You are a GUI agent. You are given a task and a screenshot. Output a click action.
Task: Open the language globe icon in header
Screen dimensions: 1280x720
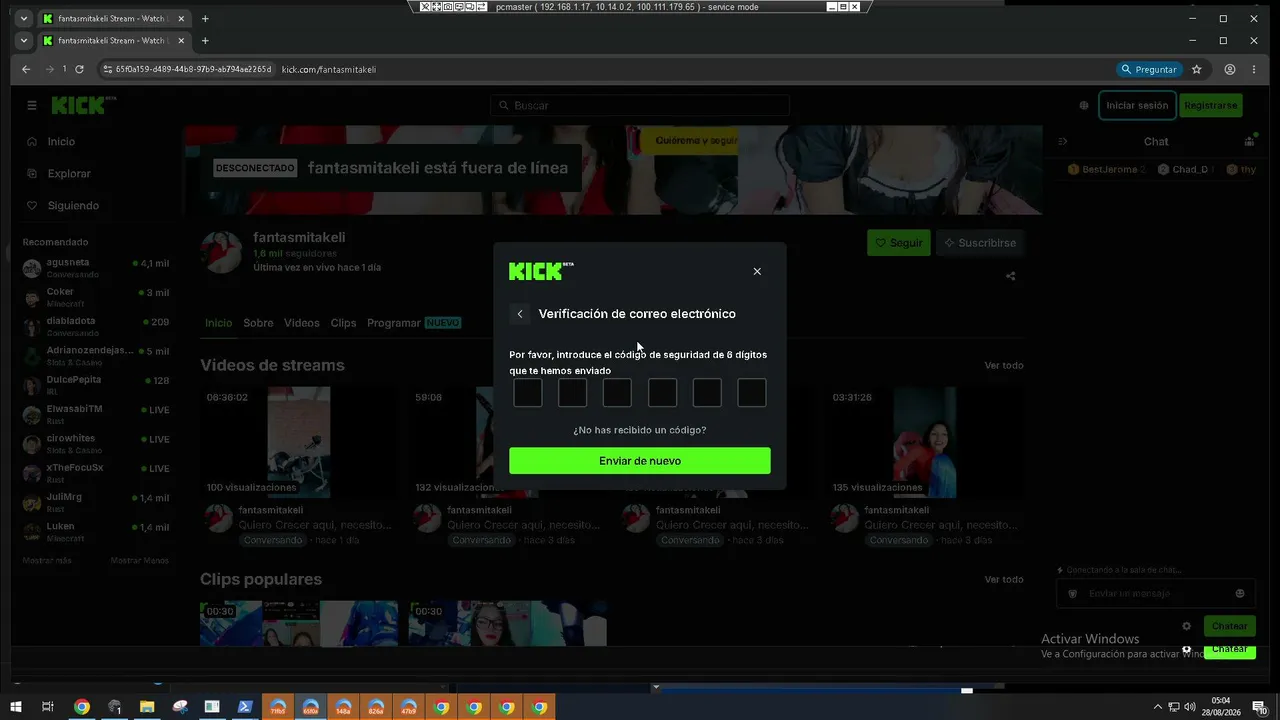click(x=1084, y=105)
